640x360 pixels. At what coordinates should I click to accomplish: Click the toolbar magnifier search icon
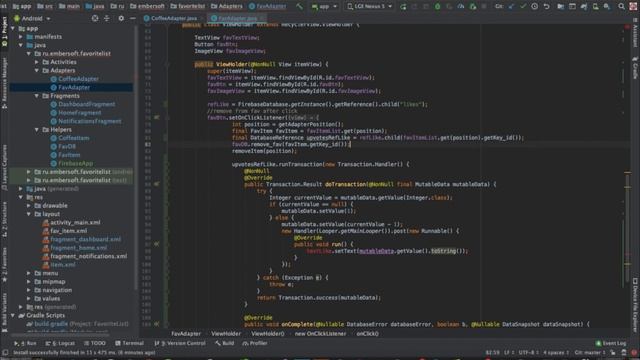621,7
